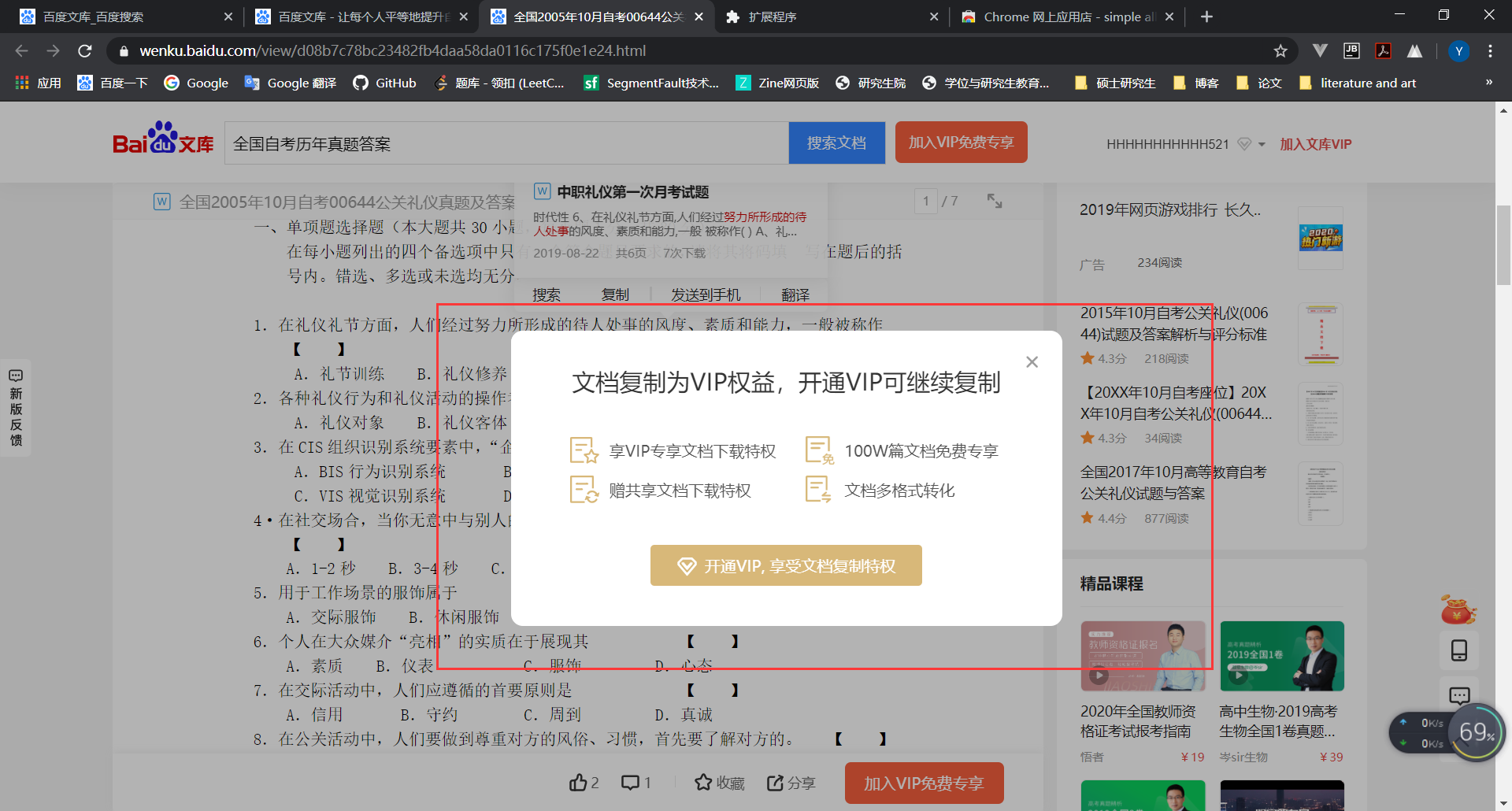Open document comments via the comment icon

630,782
